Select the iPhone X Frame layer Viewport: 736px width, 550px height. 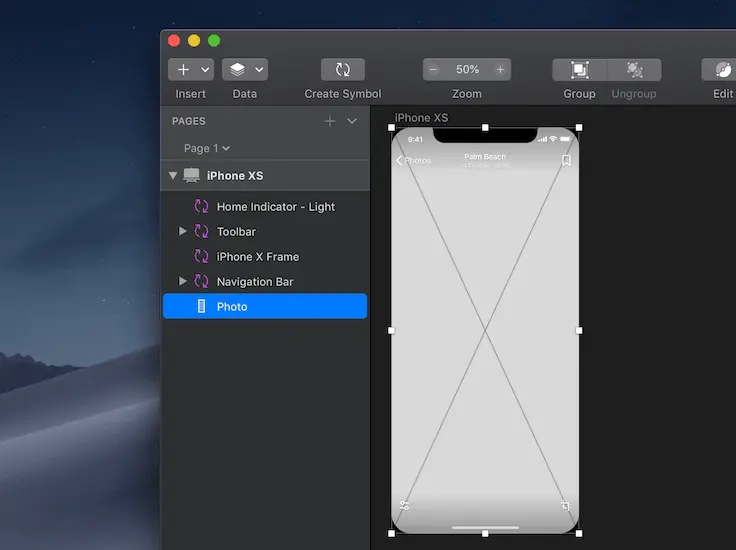[265, 257]
